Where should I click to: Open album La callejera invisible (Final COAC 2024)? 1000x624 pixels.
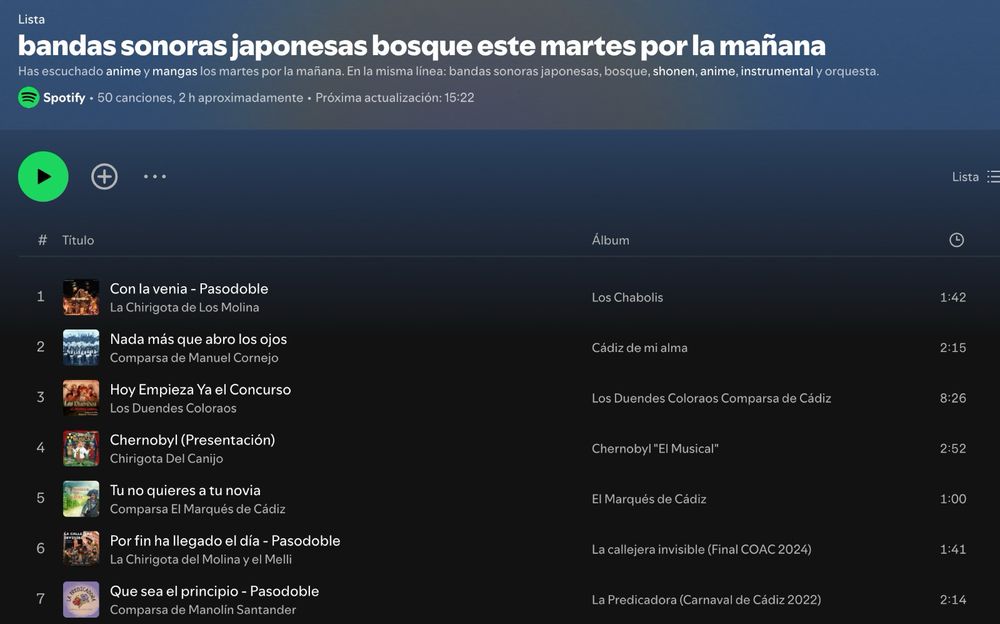point(702,549)
